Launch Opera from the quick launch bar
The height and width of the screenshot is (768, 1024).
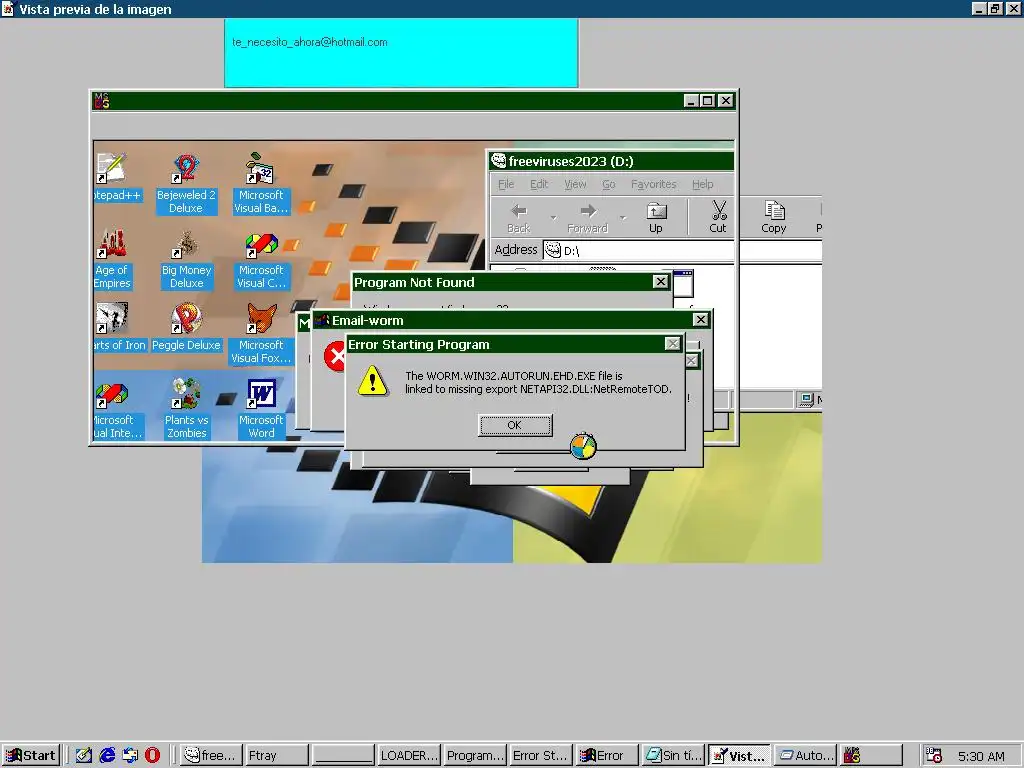[153, 756]
